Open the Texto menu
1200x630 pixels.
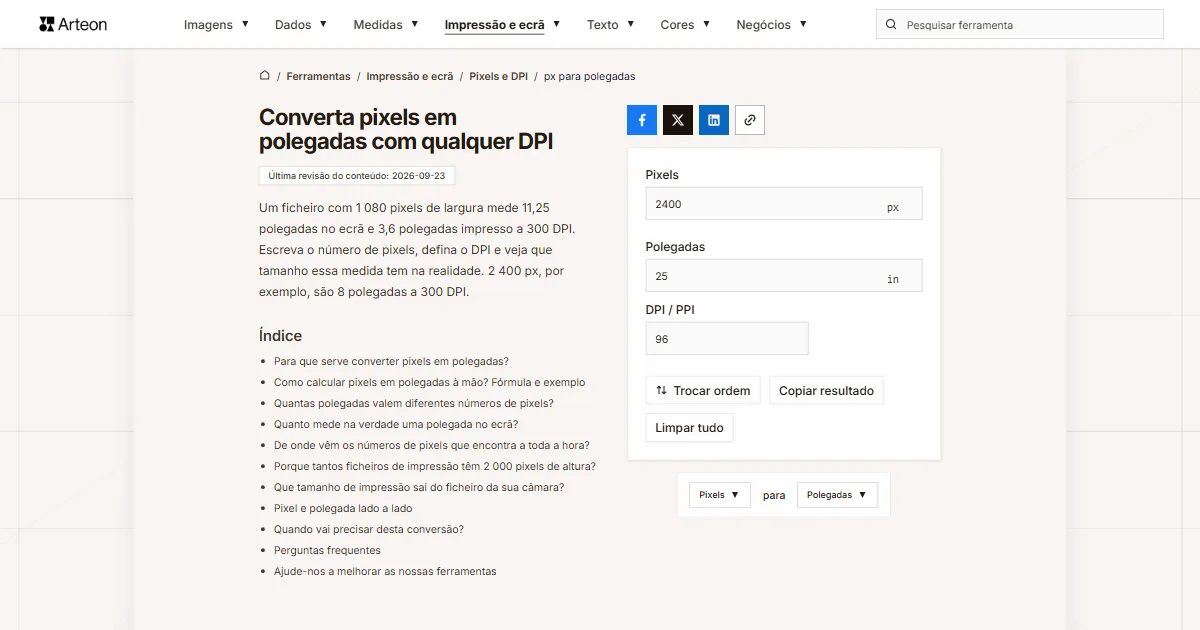pyautogui.click(x=610, y=24)
